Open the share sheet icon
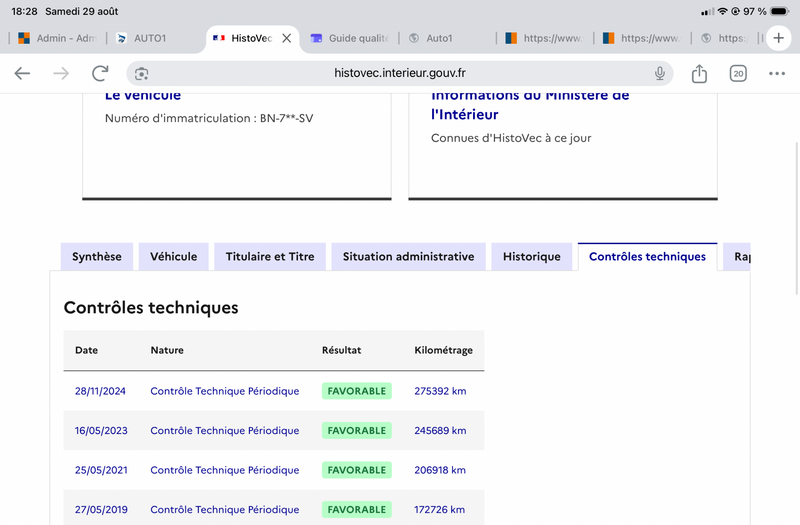 (x=699, y=73)
